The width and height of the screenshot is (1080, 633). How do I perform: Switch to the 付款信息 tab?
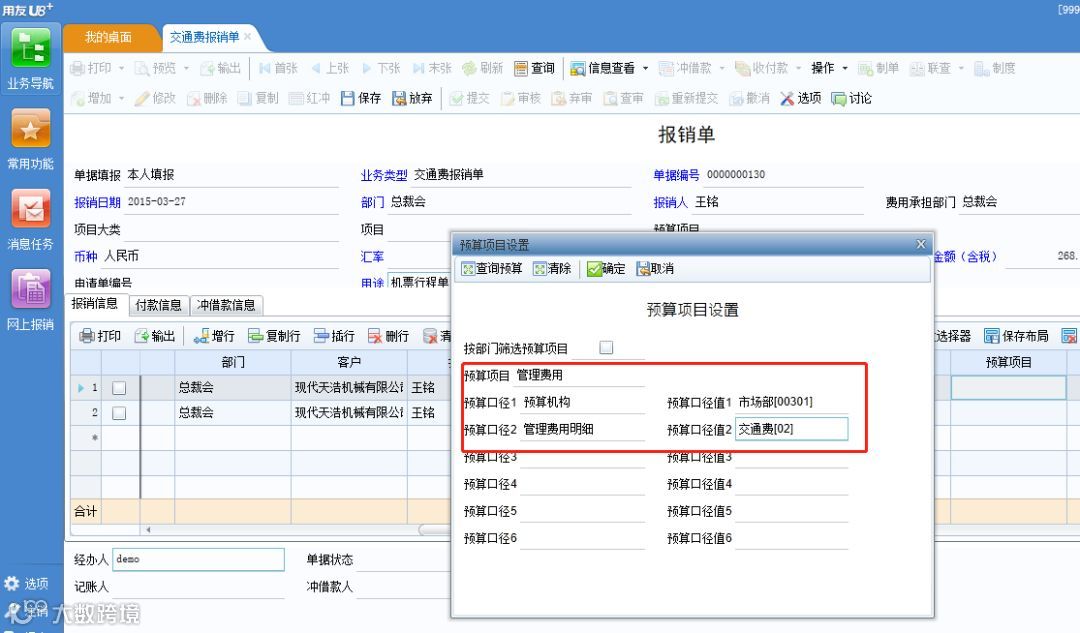[158, 305]
